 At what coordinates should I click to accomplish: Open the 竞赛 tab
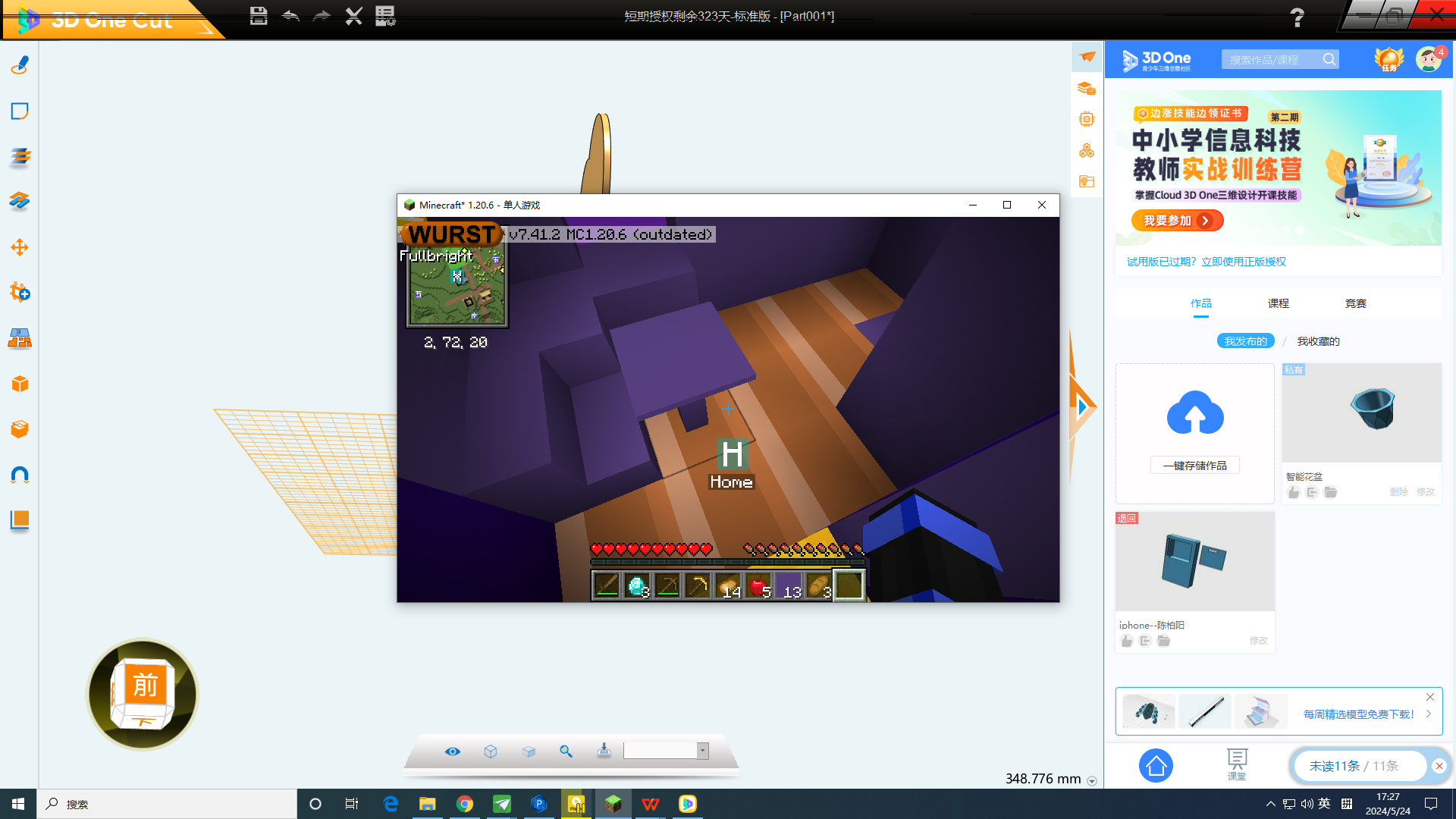[x=1355, y=303]
